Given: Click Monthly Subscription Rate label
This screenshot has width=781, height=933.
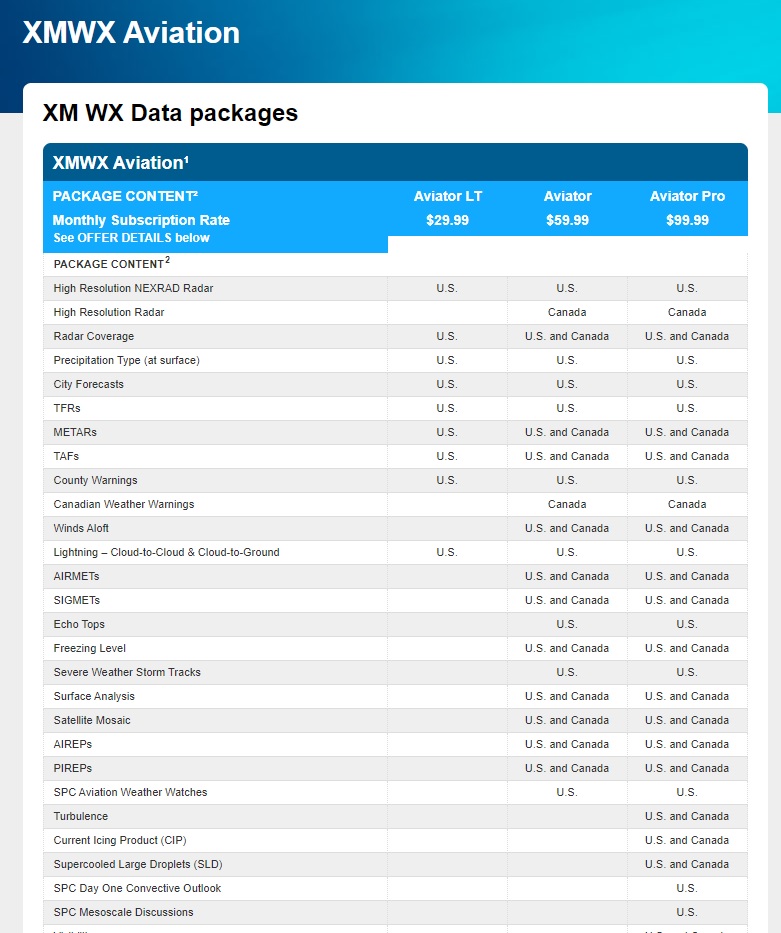Looking at the screenshot, I should point(141,220).
